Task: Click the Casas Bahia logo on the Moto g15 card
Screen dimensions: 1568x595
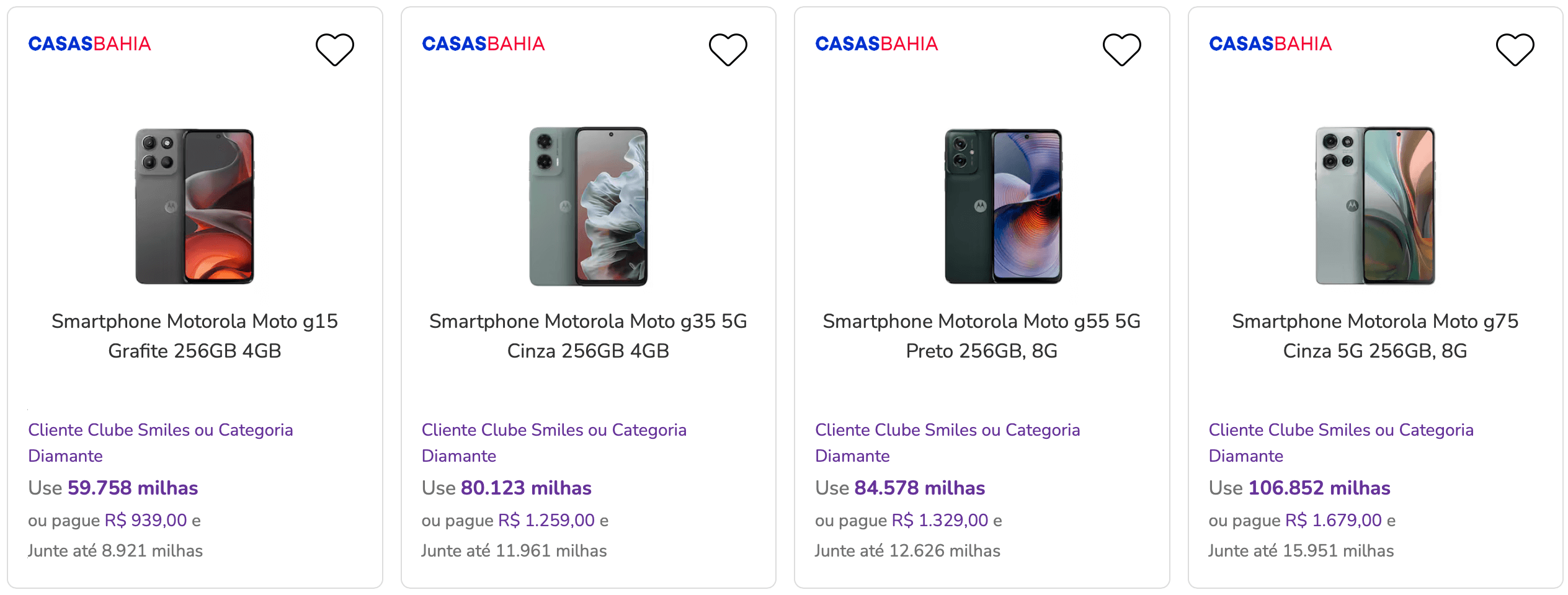Action: pyautogui.click(x=90, y=44)
